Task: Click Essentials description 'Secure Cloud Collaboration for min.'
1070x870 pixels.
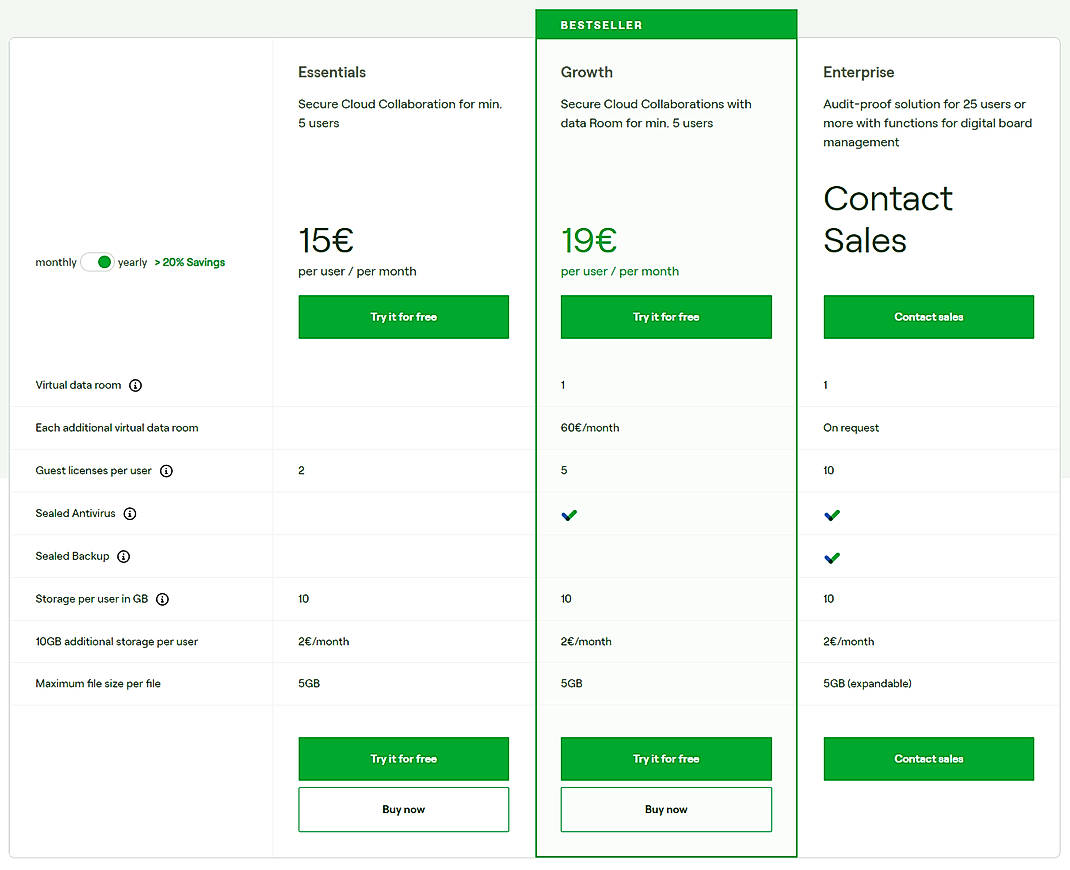Action: pyautogui.click(x=400, y=104)
